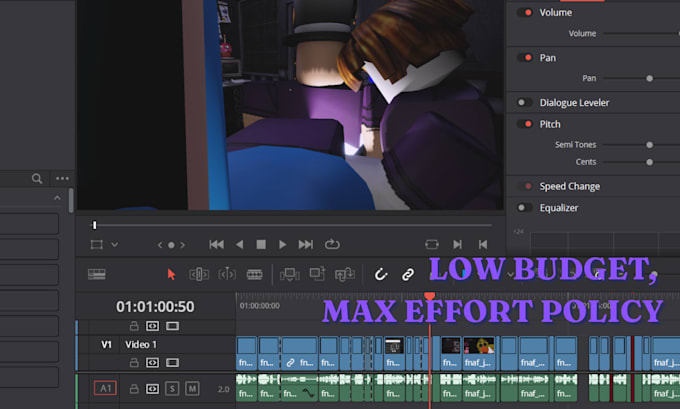Collapse the Volume section label
The image size is (680, 409).
[x=556, y=13]
